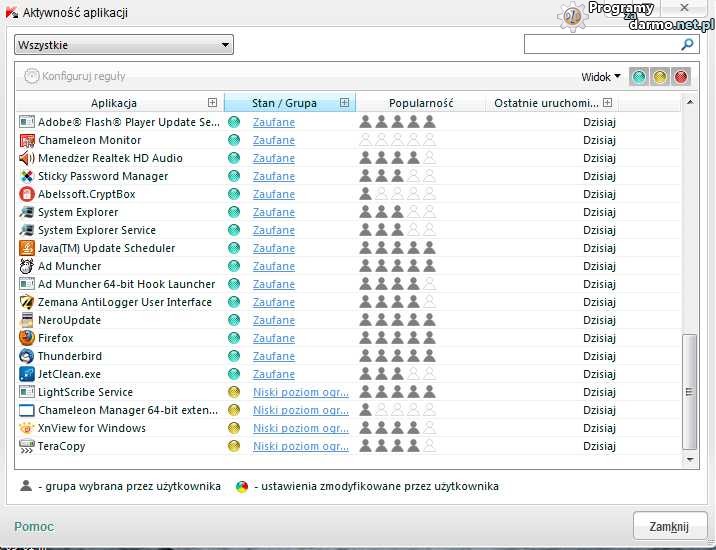Click the Sticky Password Manager icon
This screenshot has height=550, width=716.
tap(27, 176)
